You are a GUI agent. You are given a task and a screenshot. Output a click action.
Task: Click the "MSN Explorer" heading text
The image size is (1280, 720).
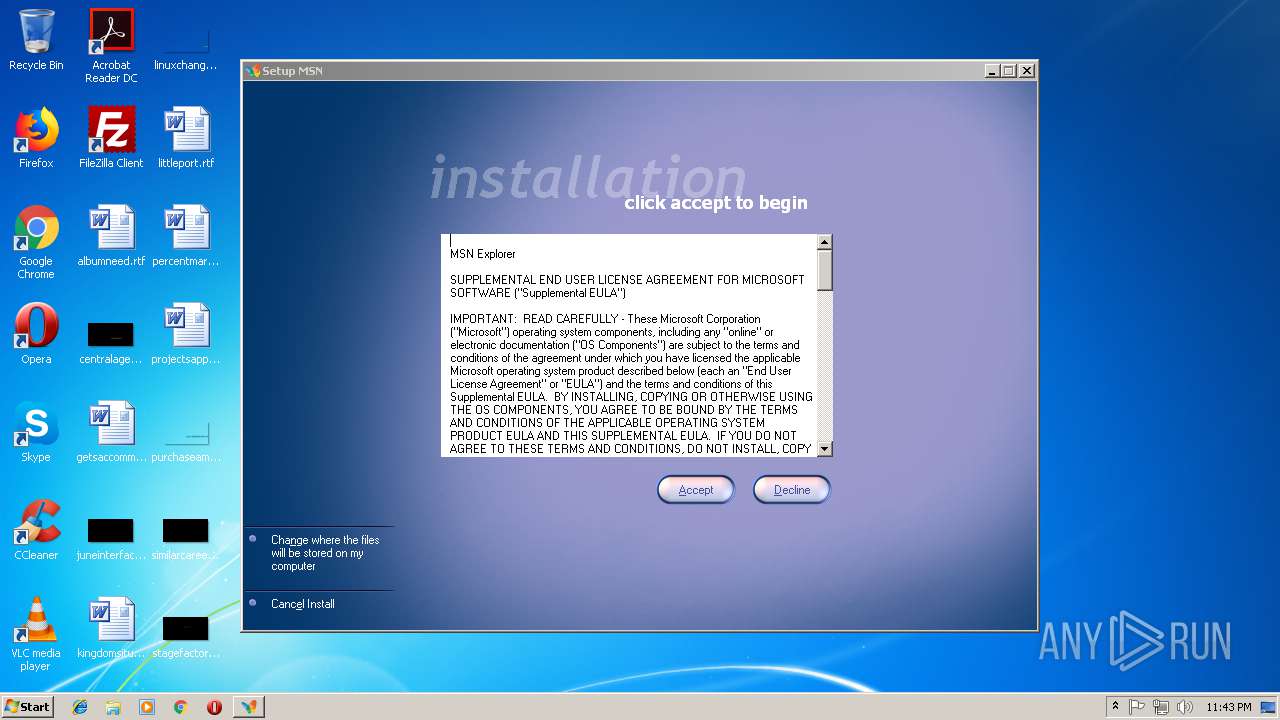click(483, 254)
